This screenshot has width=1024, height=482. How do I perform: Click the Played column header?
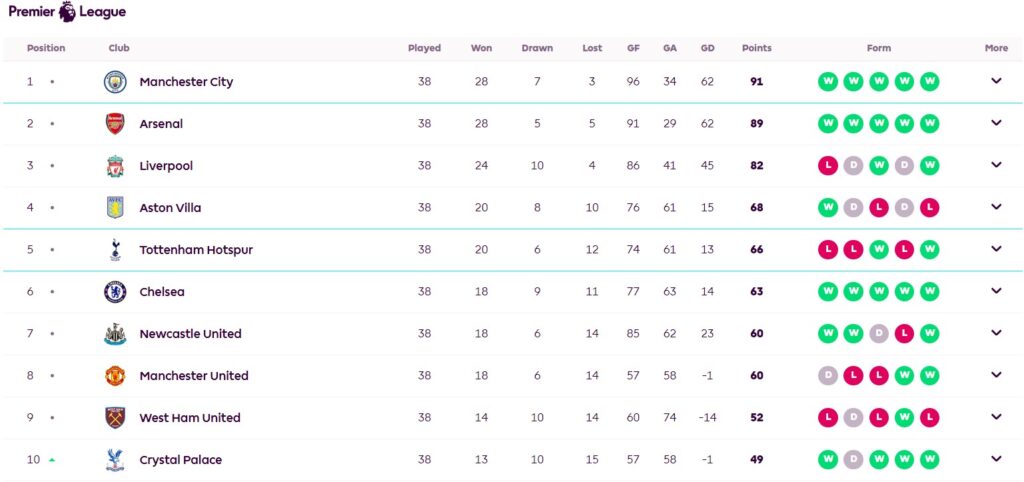(424, 48)
